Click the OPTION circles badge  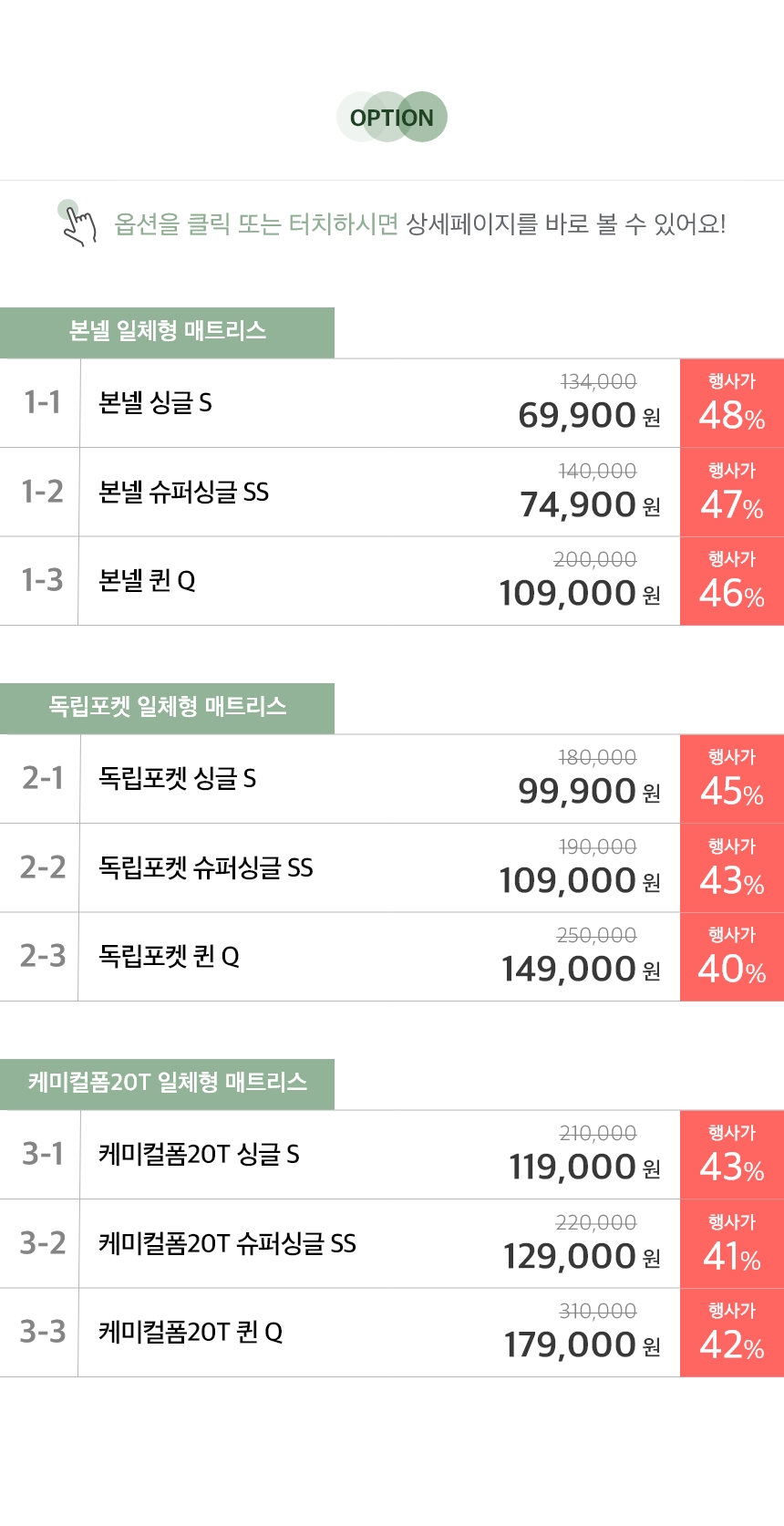(x=392, y=118)
